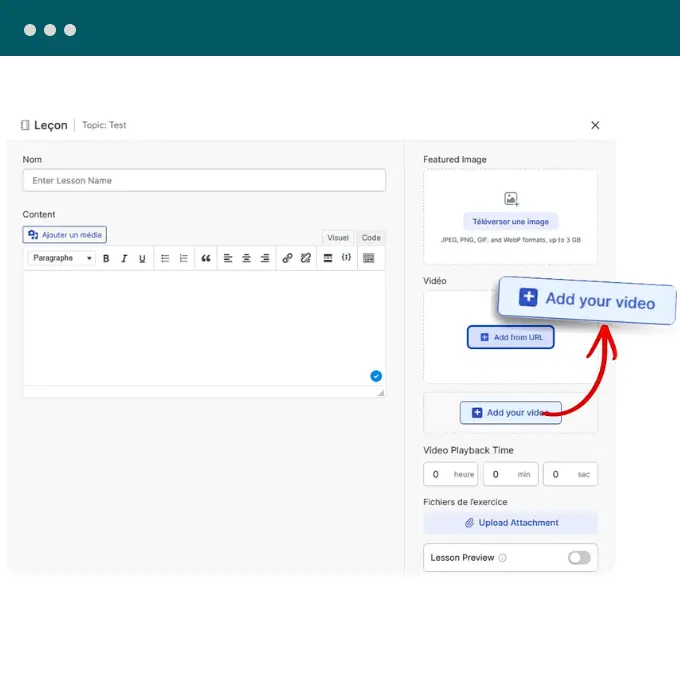The image size is (680, 680).
Task: Click the Ajouter un média button
Action: click(65, 235)
